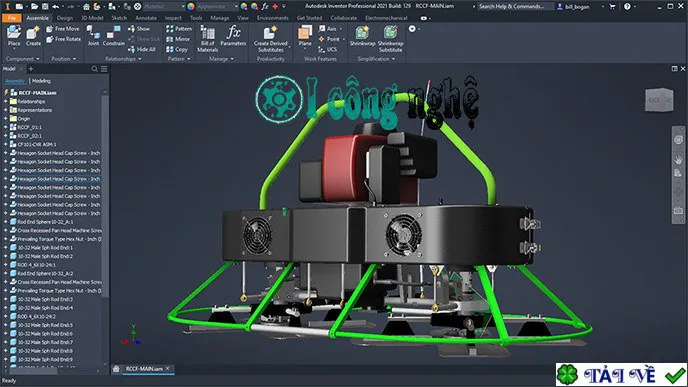688x387 pixels.
Task: Open the Bill of Materials
Action: (208, 39)
